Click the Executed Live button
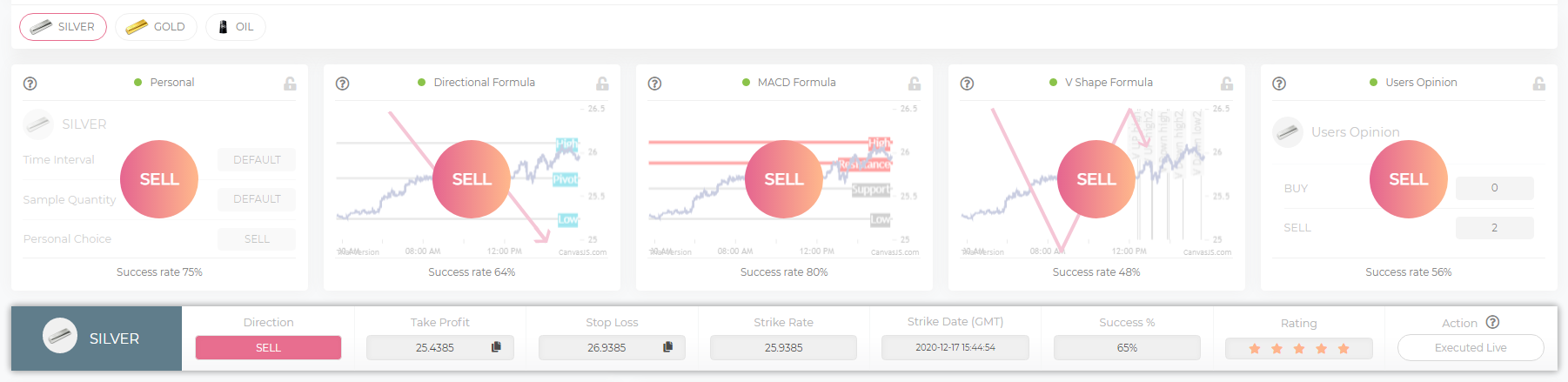 1471,347
